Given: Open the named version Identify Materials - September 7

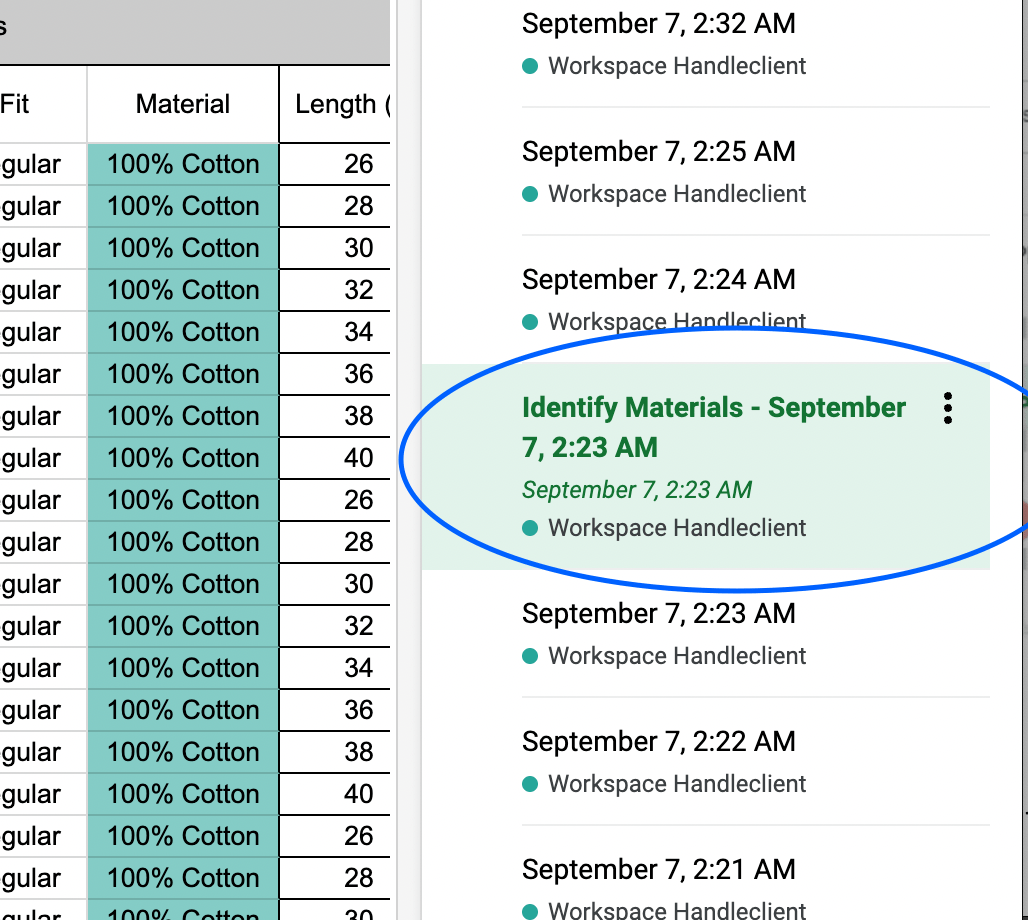Looking at the screenshot, I should click(x=713, y=425).
